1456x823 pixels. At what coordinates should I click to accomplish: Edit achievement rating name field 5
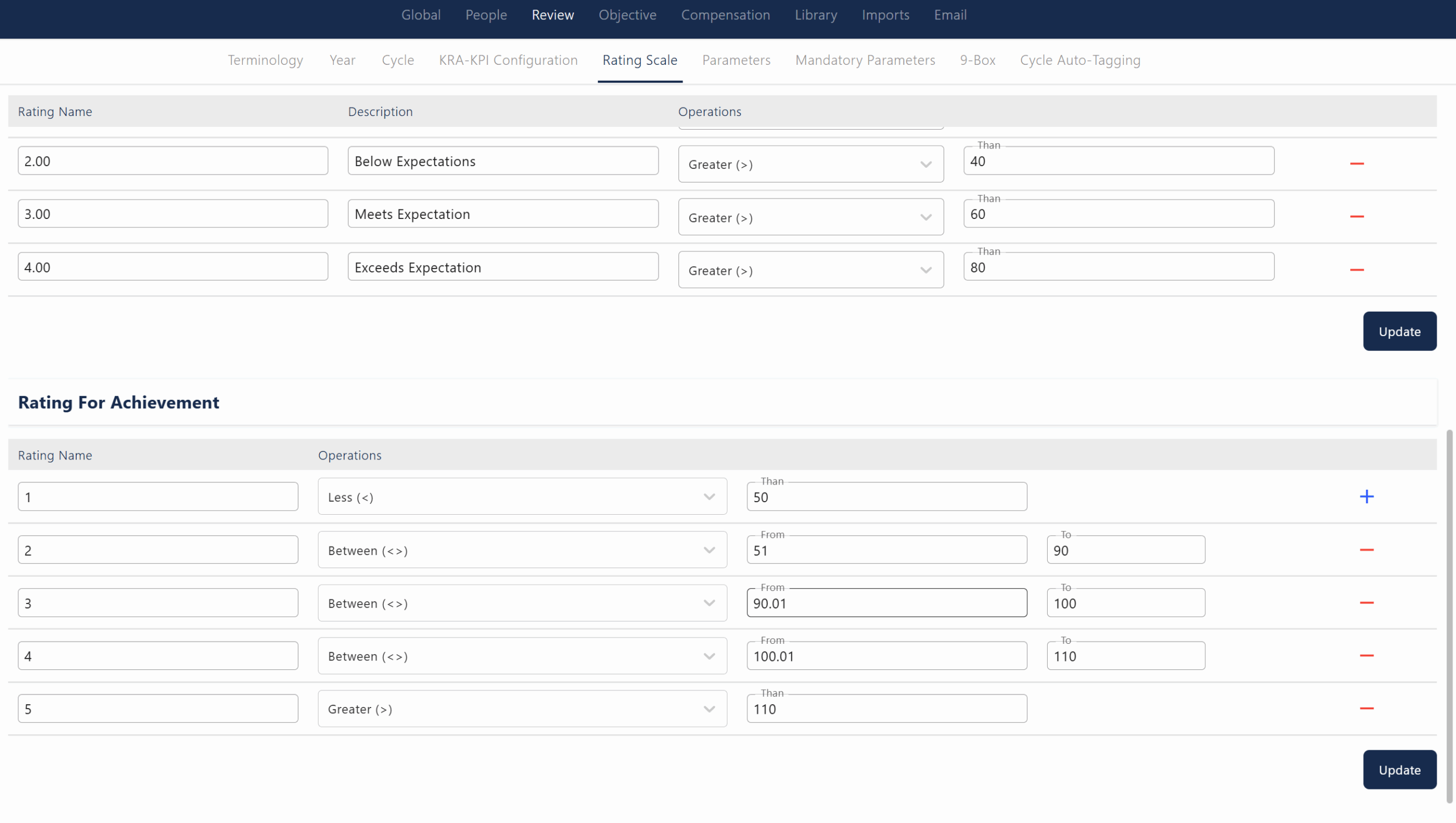tap(158, 709)
